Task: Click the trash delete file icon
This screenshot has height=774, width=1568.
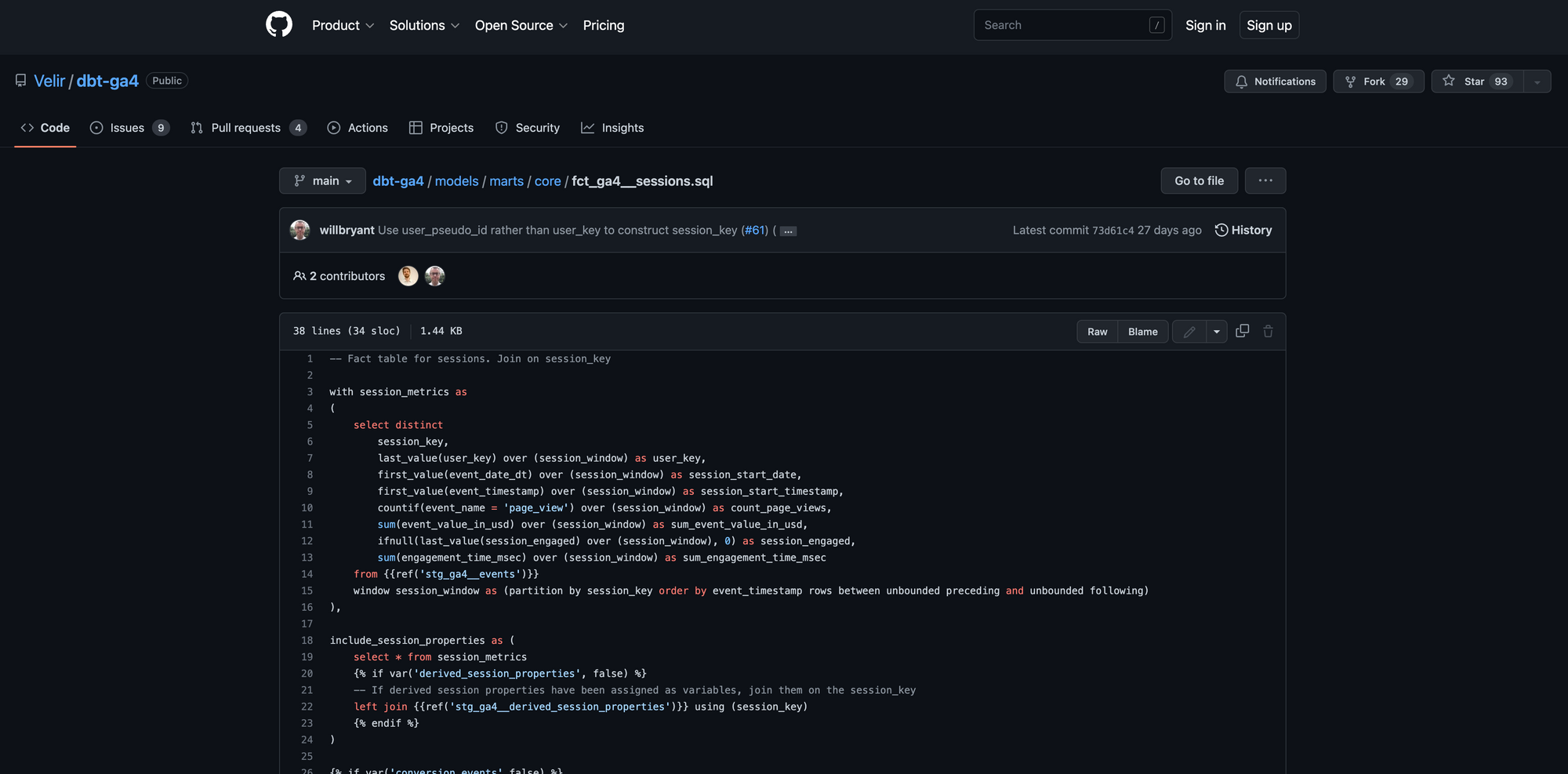Action: click(x=1268, y=331)
